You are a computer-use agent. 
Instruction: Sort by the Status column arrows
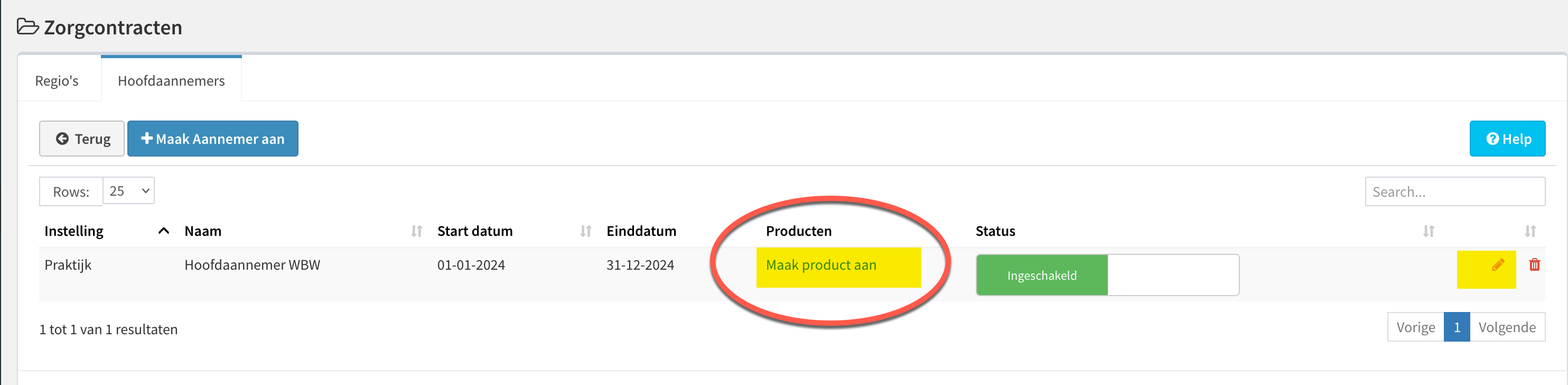[x=1429, y=231]
